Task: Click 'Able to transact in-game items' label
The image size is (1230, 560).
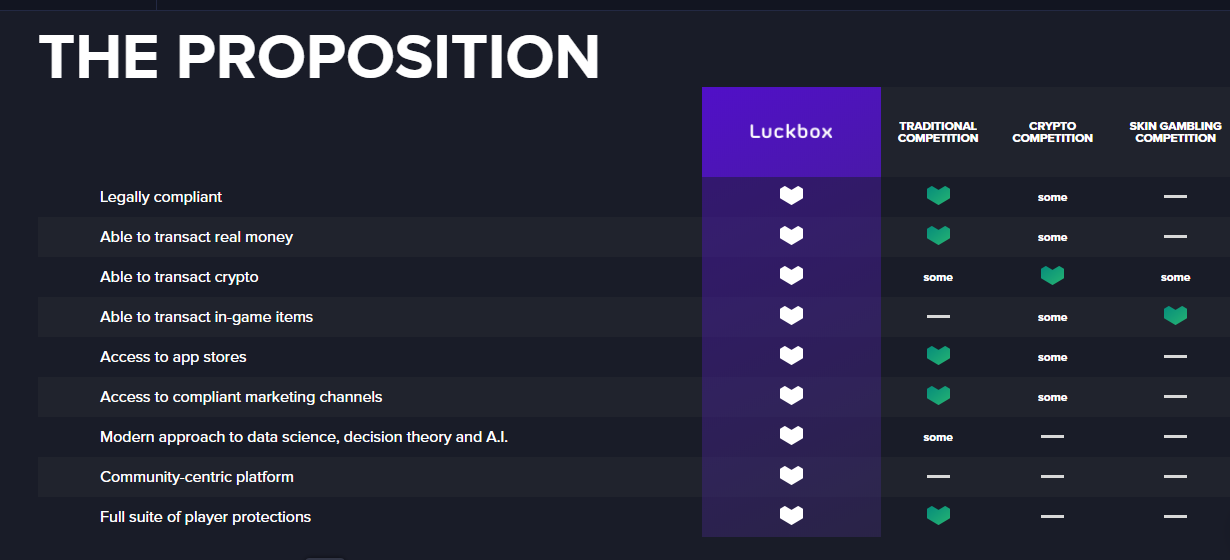Action: point(206,317)
